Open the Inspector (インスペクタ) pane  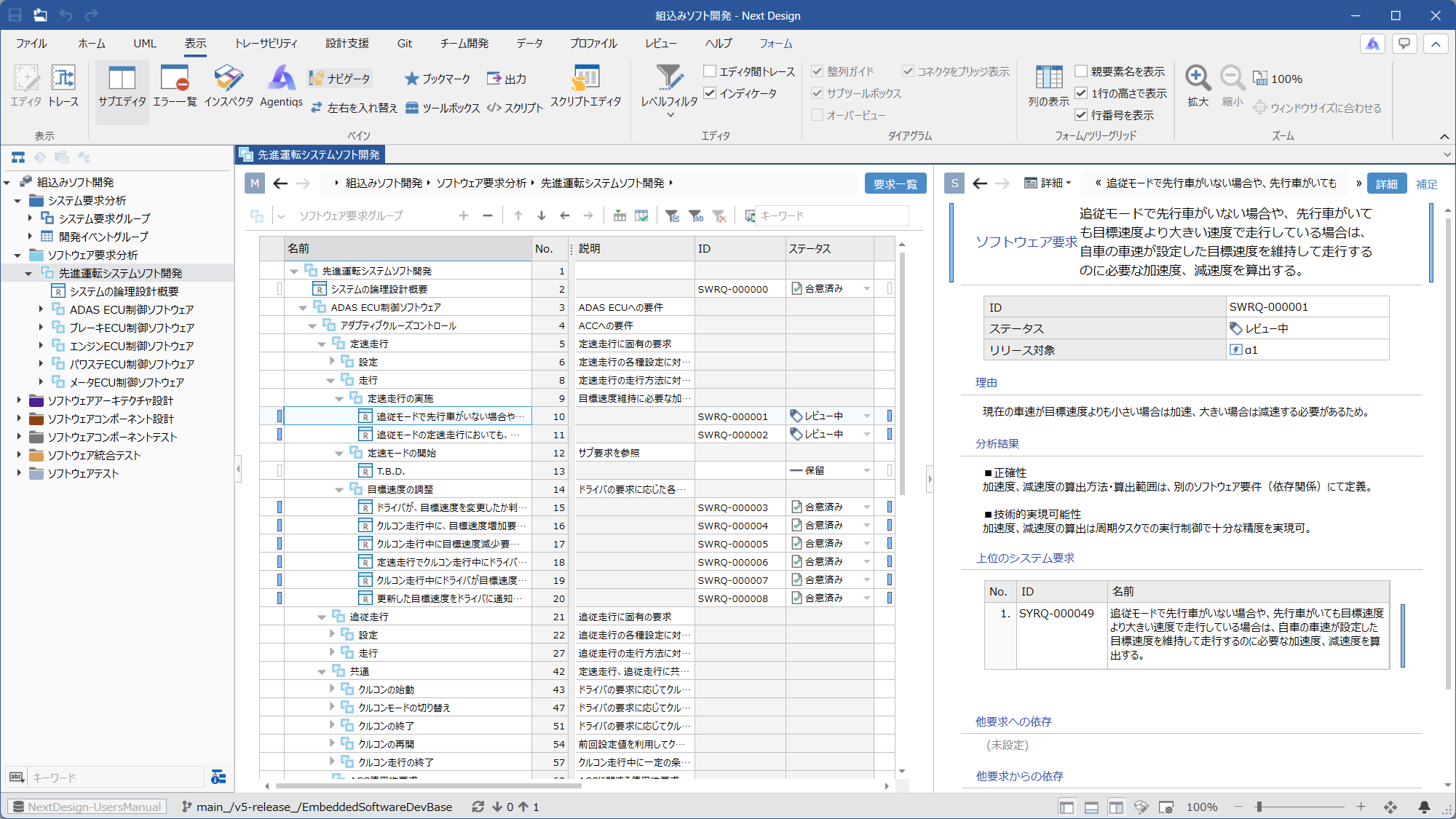[229, 86]
